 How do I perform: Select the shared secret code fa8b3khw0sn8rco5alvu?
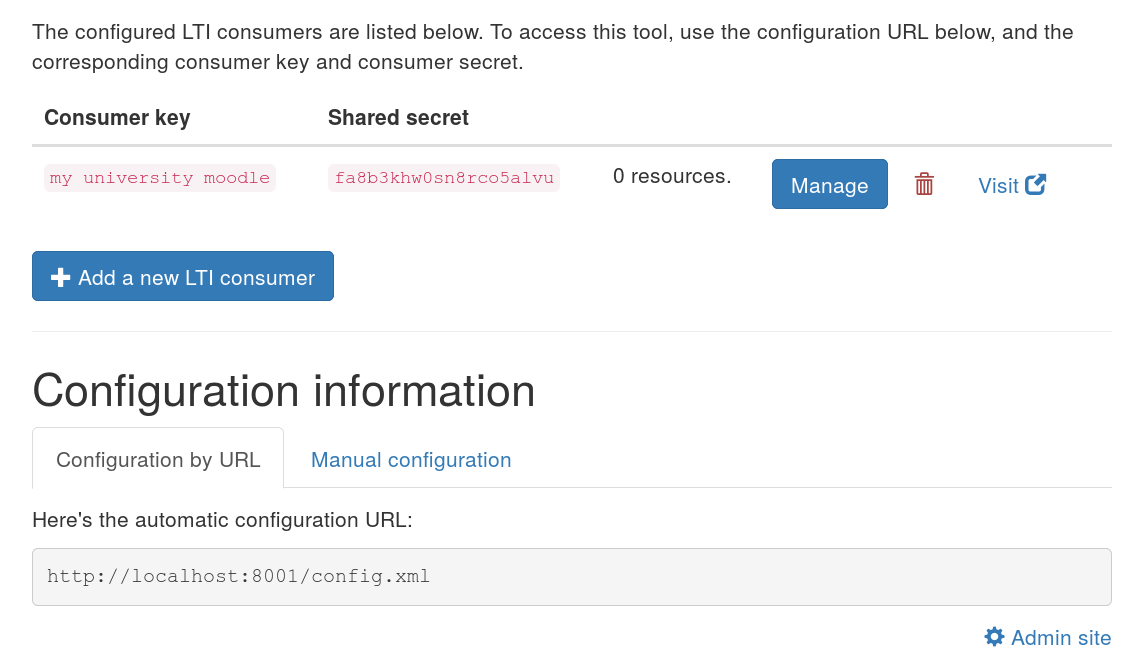pos(444,178)
